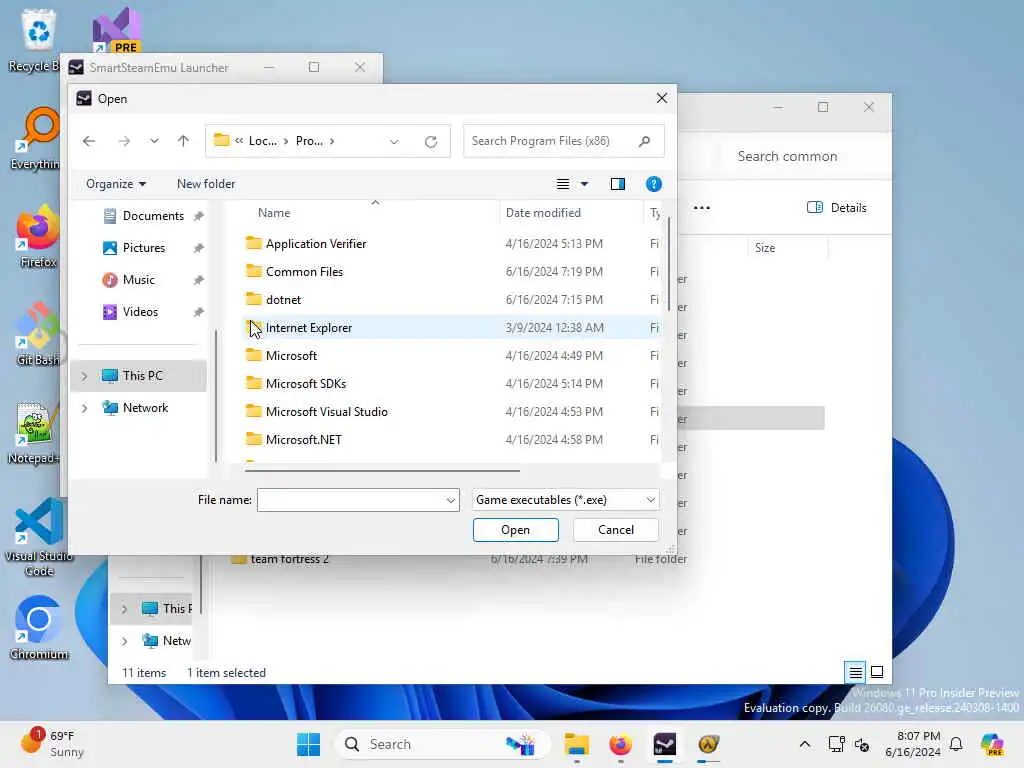Select the Microsoft.NET folder
This screenshot has height=768, width=1024.
click(x=451, y=440)
